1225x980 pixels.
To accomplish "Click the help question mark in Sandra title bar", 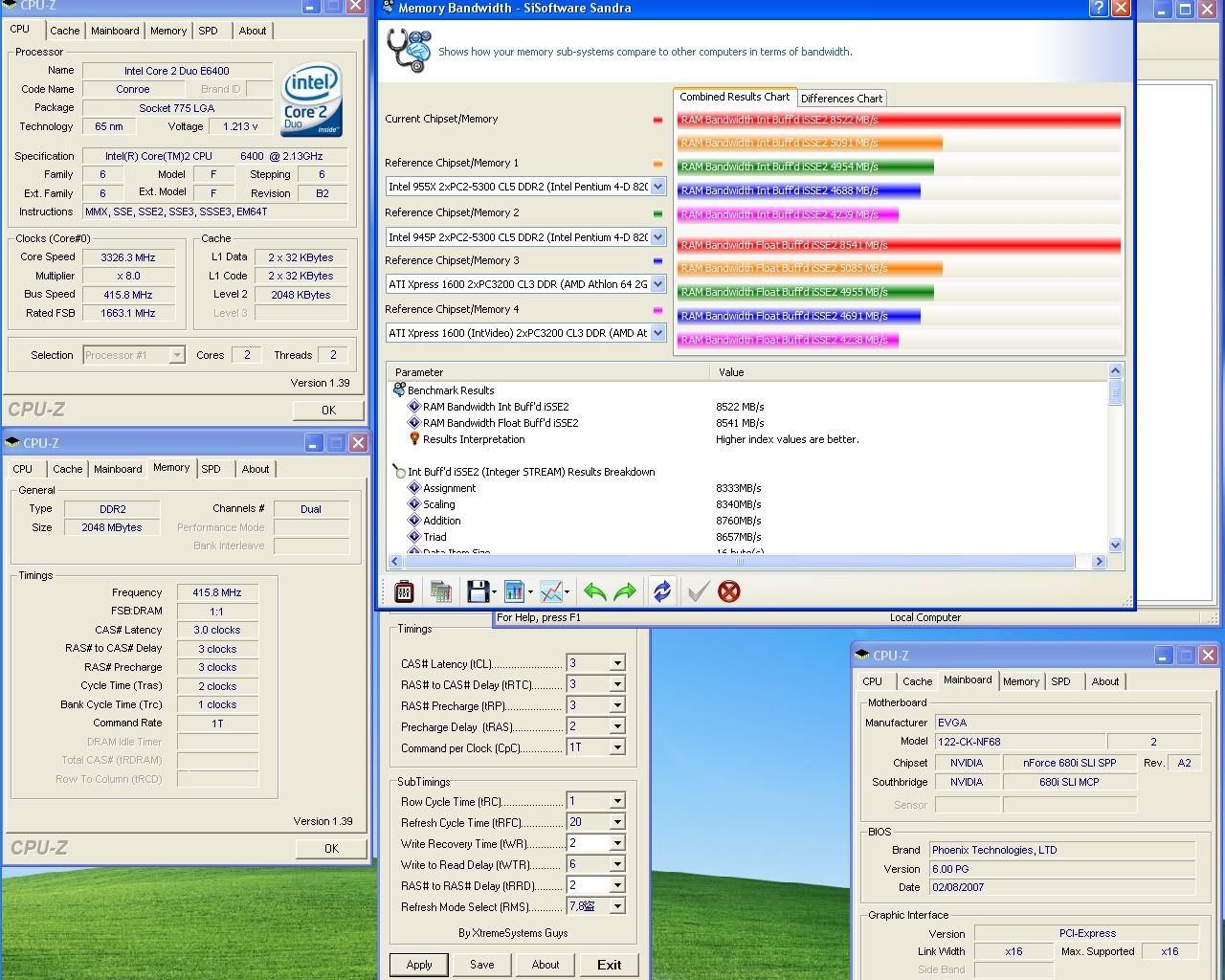I will click(x=1099, y=9).
